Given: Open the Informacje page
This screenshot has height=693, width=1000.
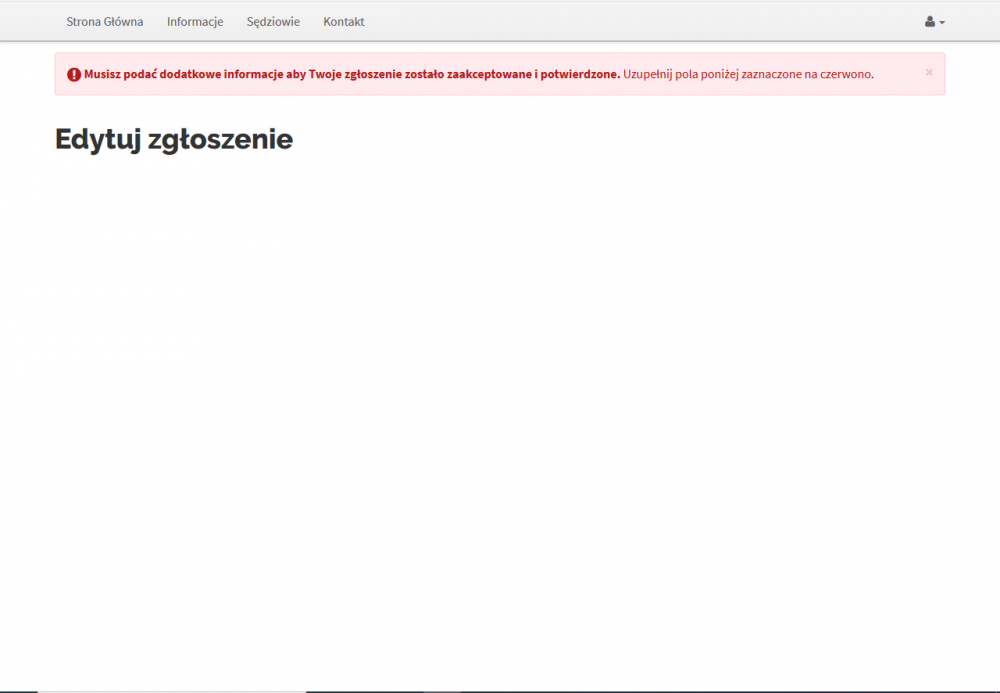Looking at the screenshot, I should click(x=195, y=22).
